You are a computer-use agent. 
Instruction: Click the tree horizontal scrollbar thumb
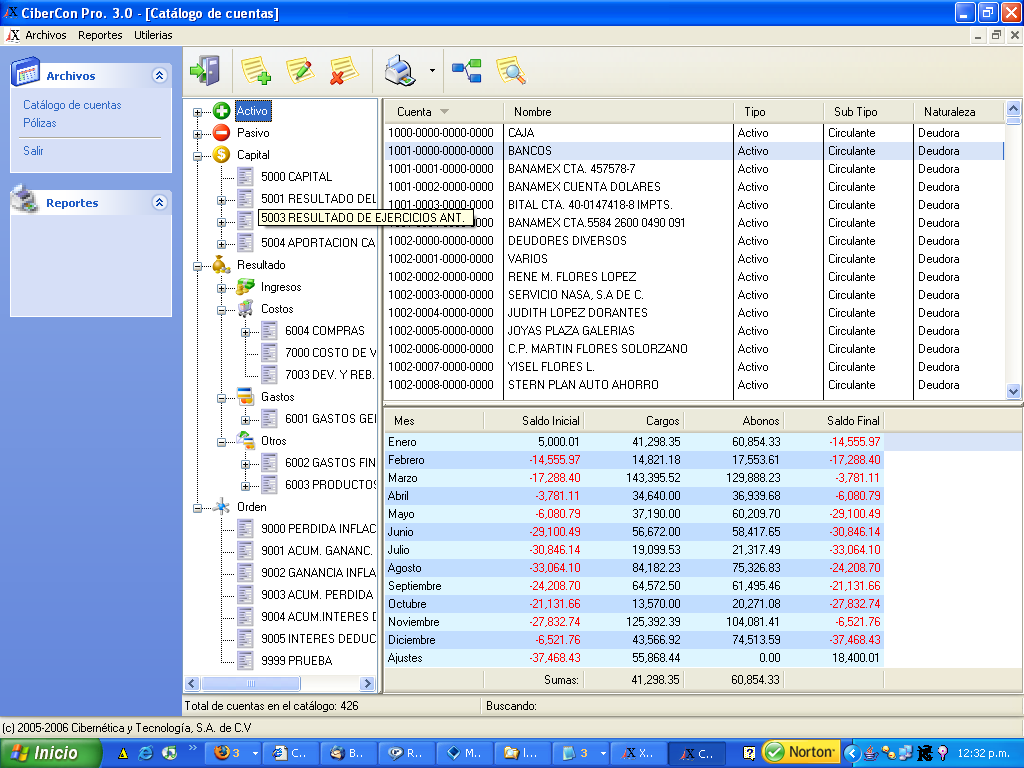tap(251, 684)
